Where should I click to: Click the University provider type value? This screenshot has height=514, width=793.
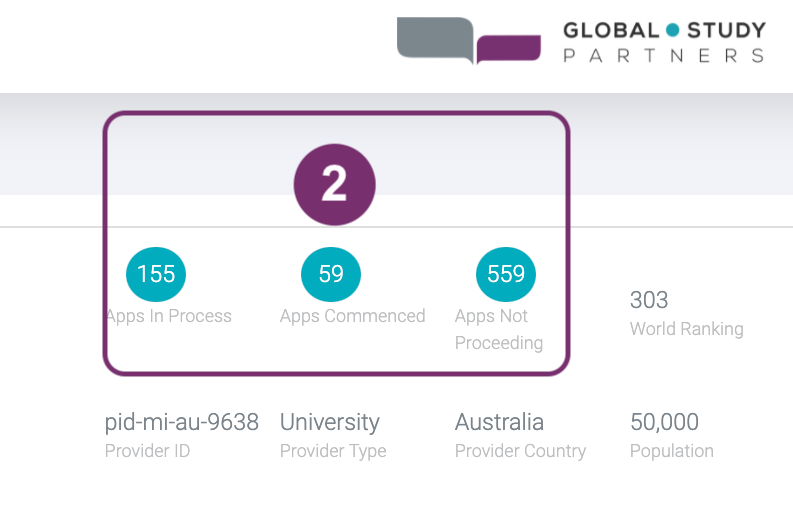click(x=330, y=422)
